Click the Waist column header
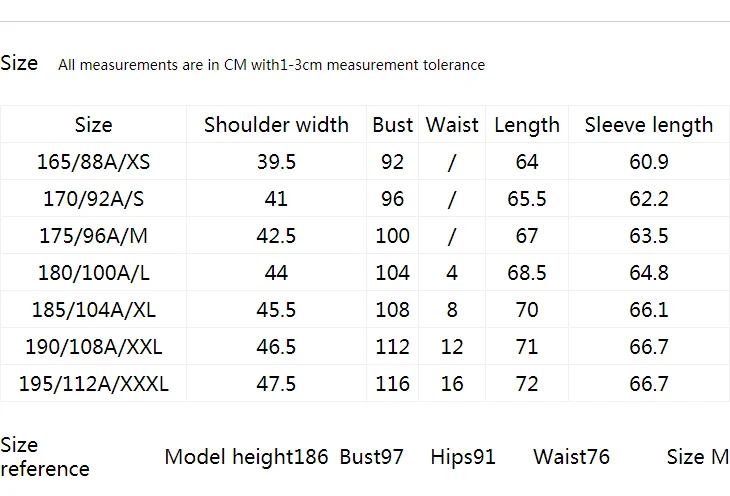 coord(452,125)
